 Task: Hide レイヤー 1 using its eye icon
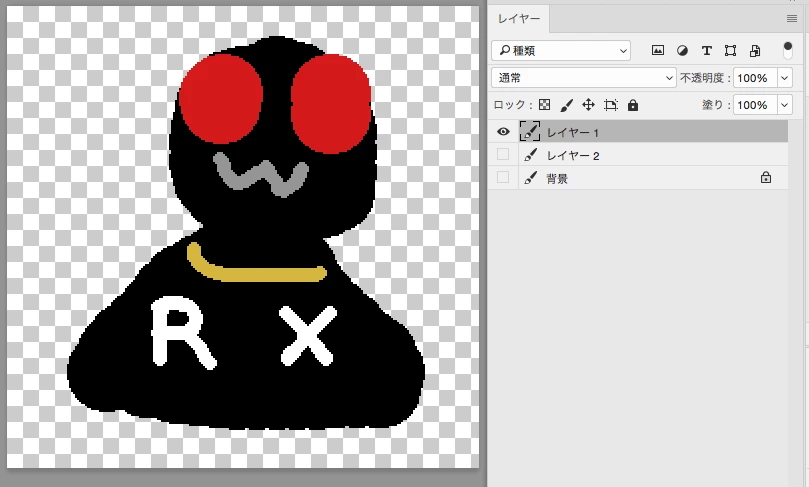coord(503,132)
